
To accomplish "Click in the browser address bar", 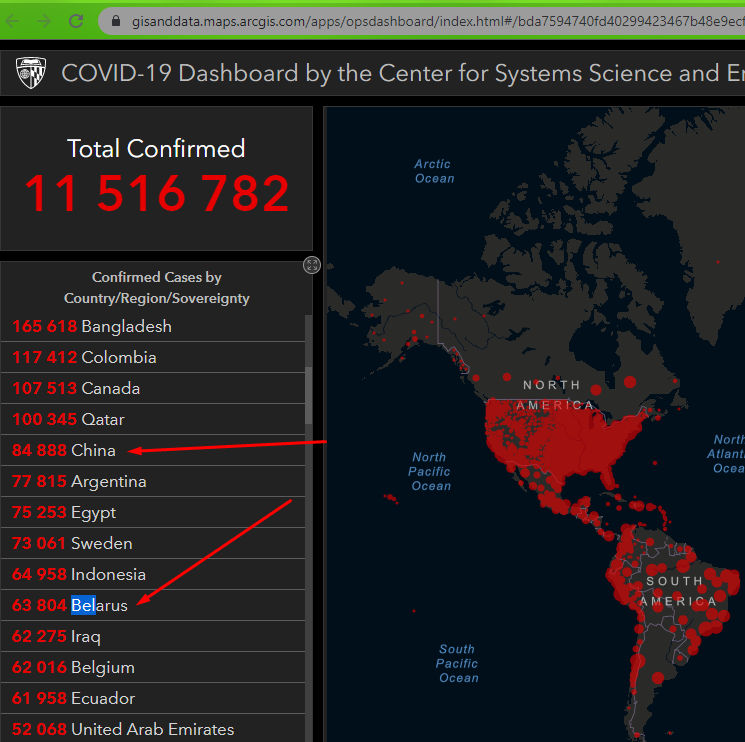I will (x=430, y=20).
